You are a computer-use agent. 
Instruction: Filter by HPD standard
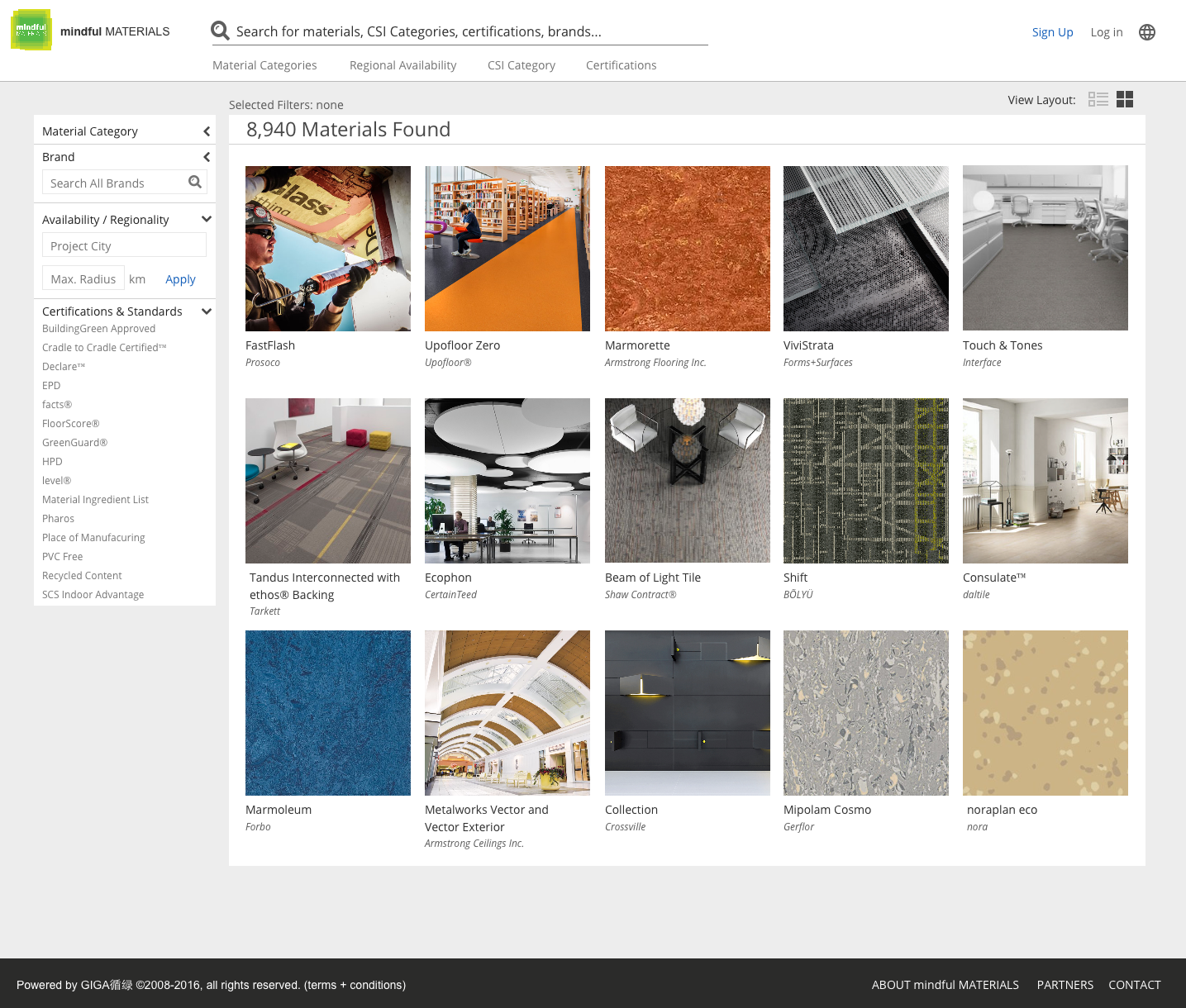52,462
